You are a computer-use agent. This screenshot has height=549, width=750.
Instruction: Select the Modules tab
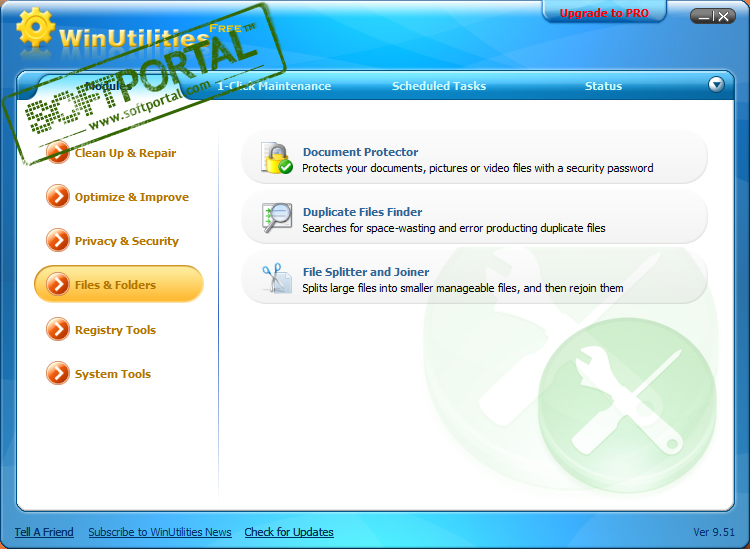click(x=108, y=86)
